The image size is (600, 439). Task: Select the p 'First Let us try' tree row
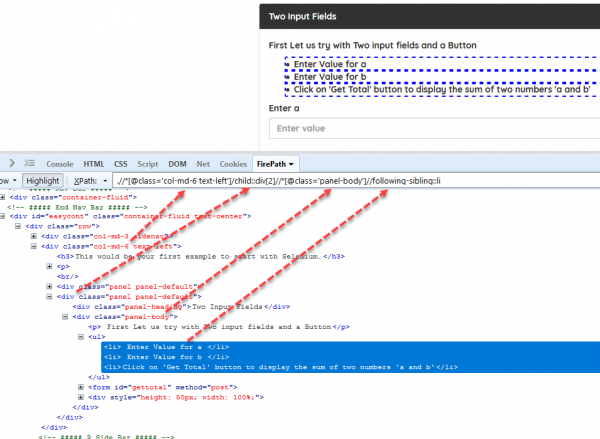tap(219, 327)
